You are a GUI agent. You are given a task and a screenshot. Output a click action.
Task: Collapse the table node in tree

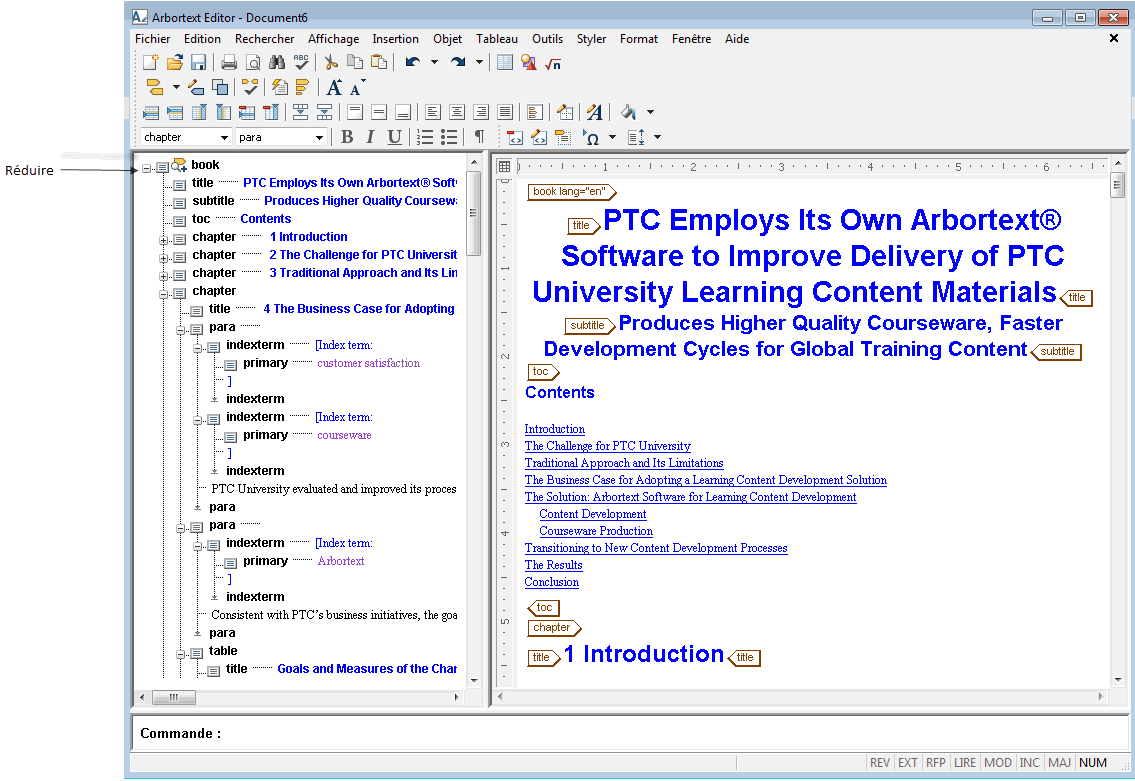180,654
